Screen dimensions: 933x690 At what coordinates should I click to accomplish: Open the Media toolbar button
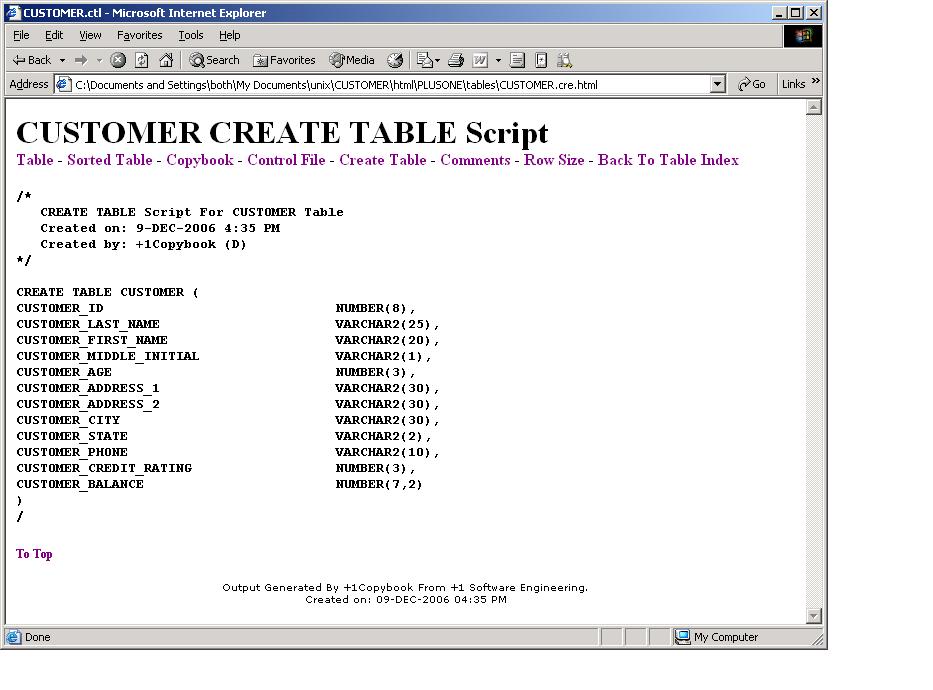point(352,60)
